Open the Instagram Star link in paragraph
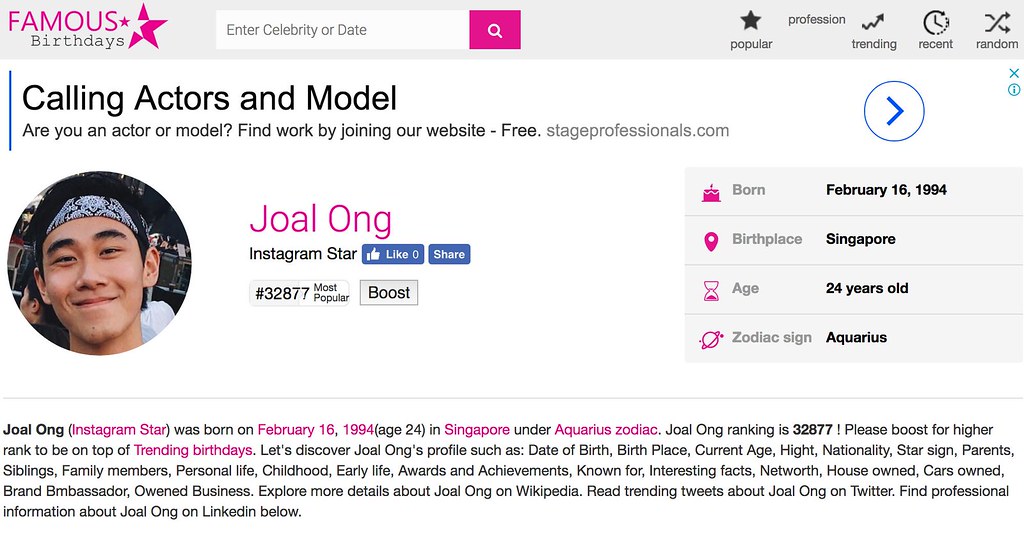The height and width of the screenshot is (537, 1024). 120,430
